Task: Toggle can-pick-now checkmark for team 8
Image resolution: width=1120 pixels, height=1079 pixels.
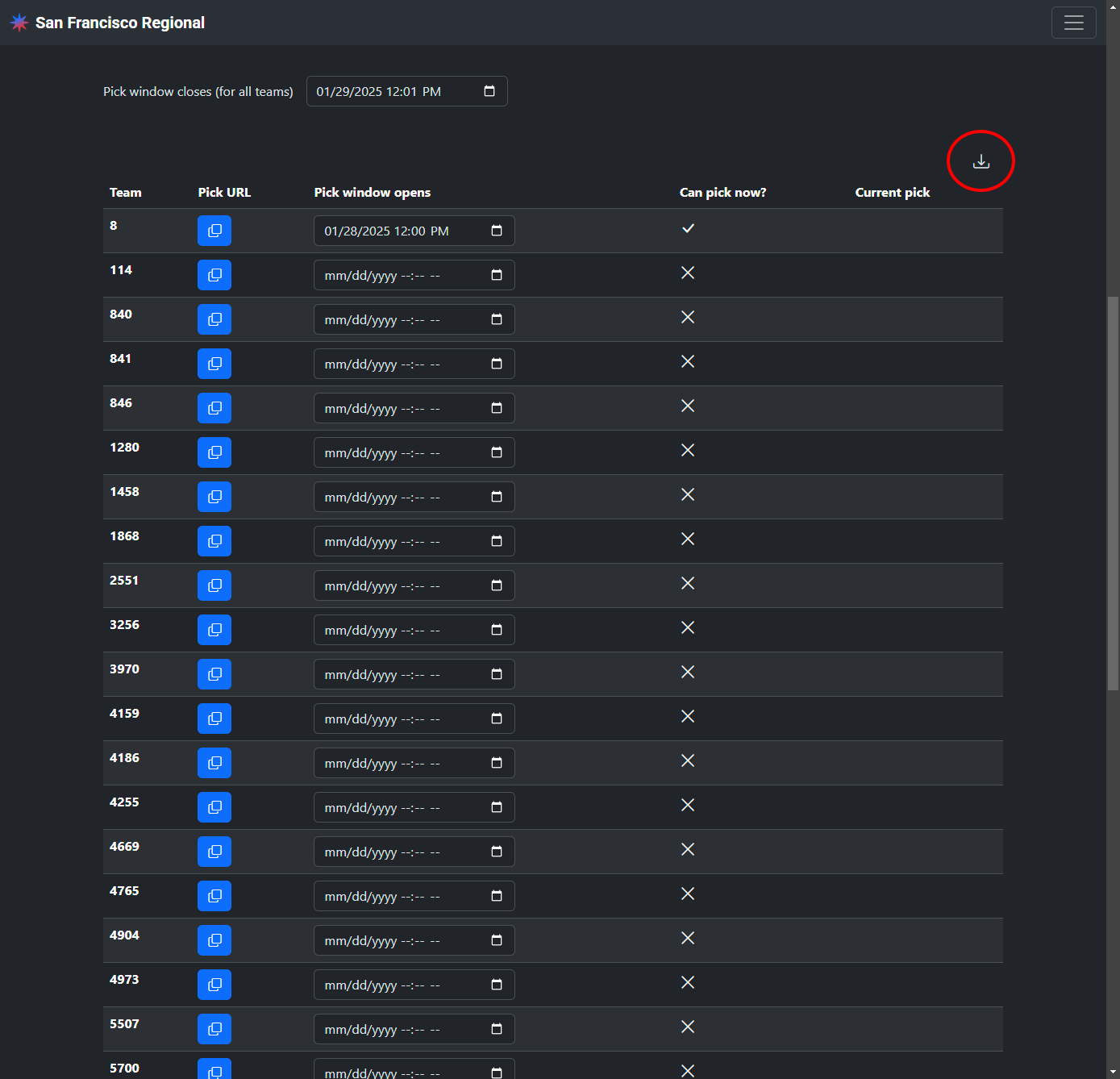Action: coord(688,228)
